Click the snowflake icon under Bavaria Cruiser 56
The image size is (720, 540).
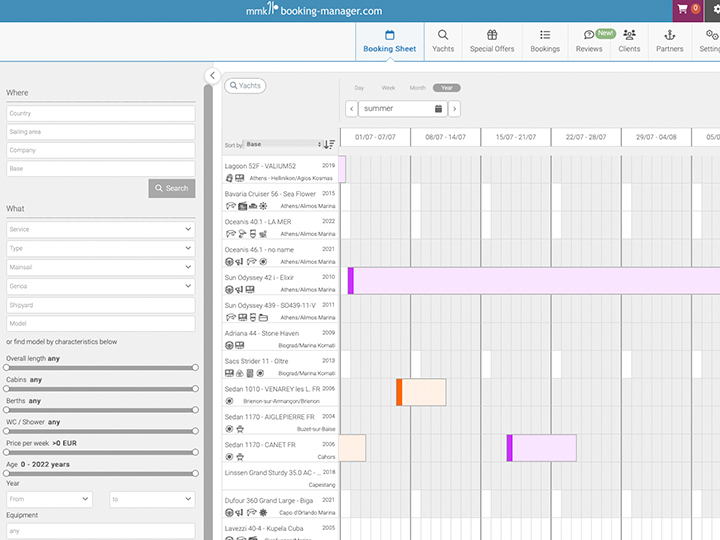pyautogui.click(x=263, y=206)
